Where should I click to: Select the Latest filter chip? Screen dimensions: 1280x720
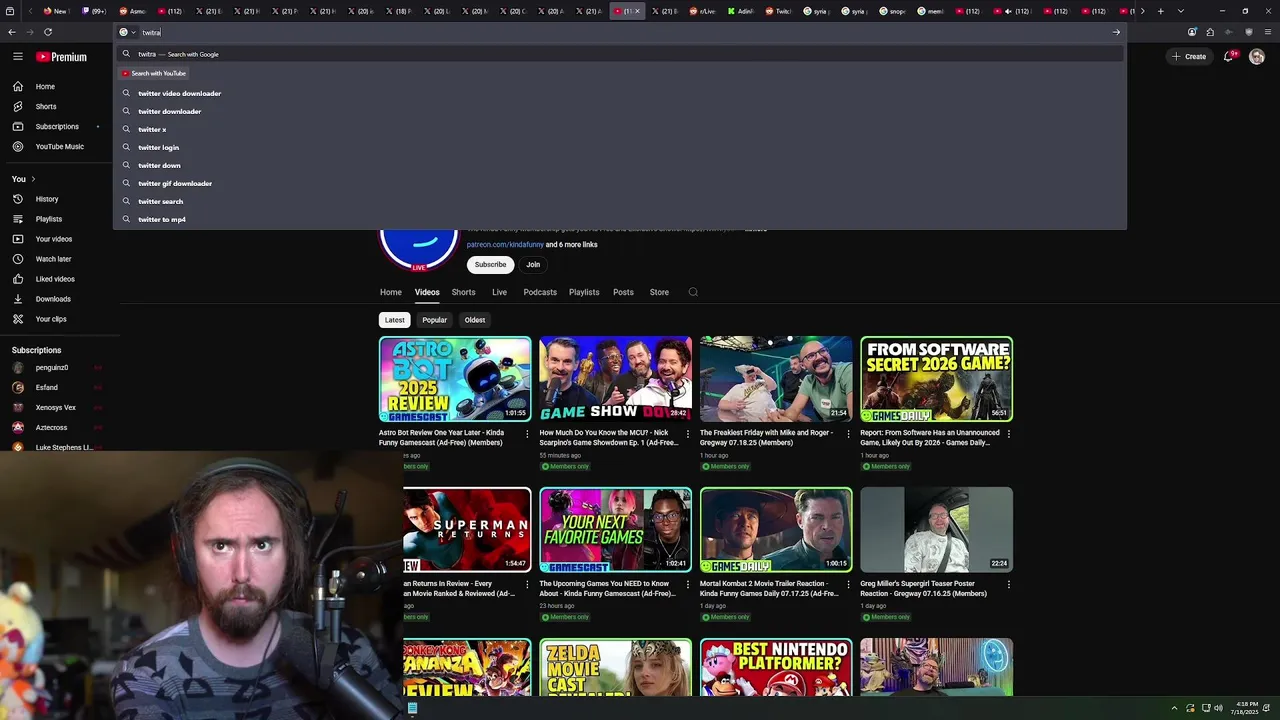(x=395, y=320)
